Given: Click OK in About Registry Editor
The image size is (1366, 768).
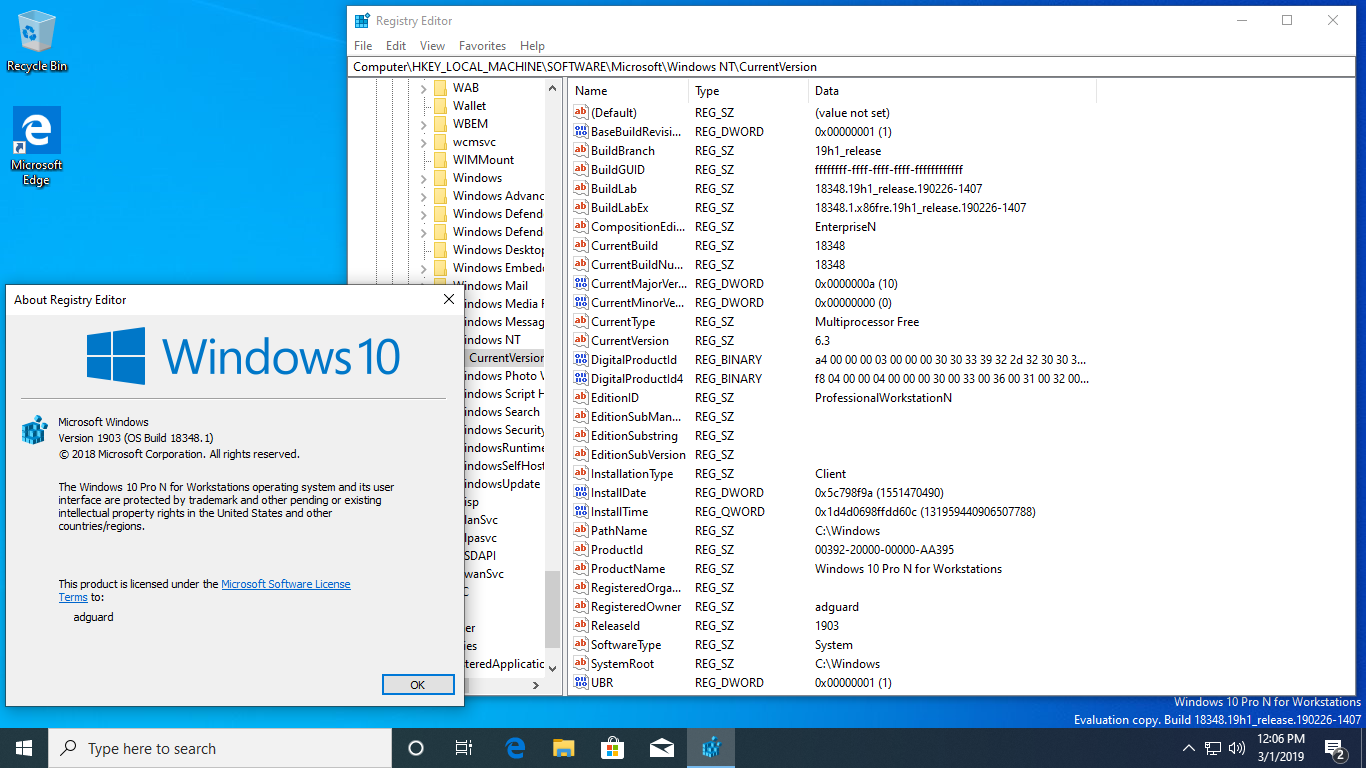Looking at the screenshot, I should click(x=418, y=685).
